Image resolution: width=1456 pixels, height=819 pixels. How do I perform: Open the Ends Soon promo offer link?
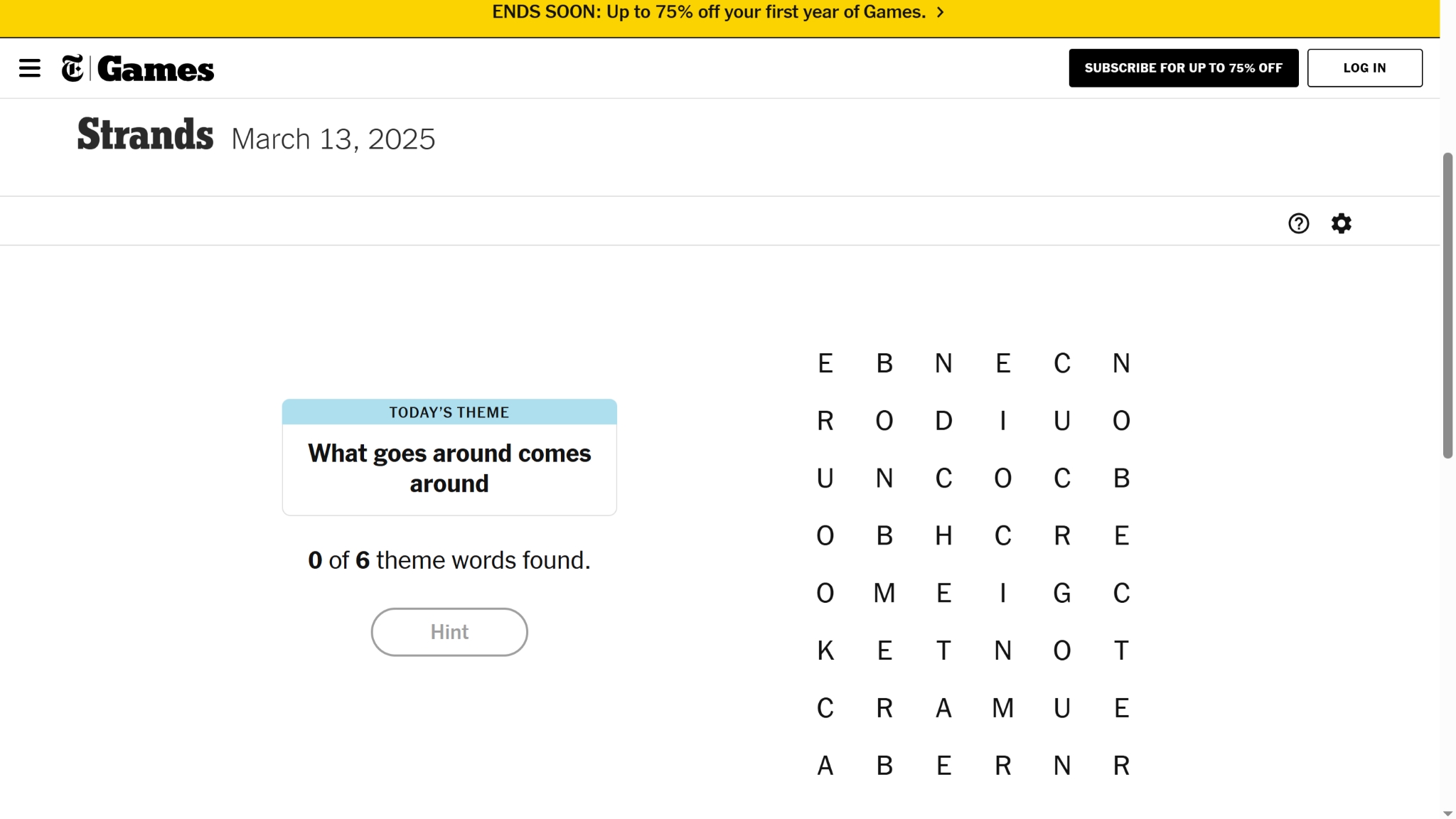(x=708, y=13)
